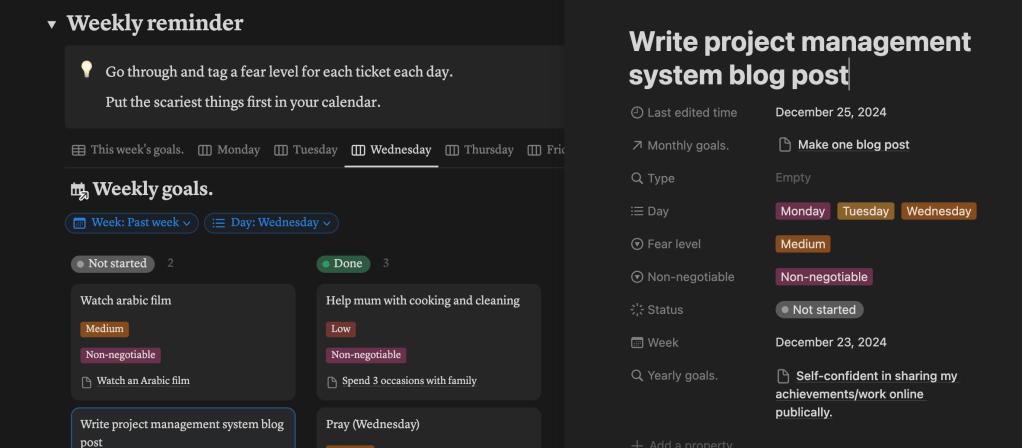Open the Thursday board tab

tap(479, 150)
